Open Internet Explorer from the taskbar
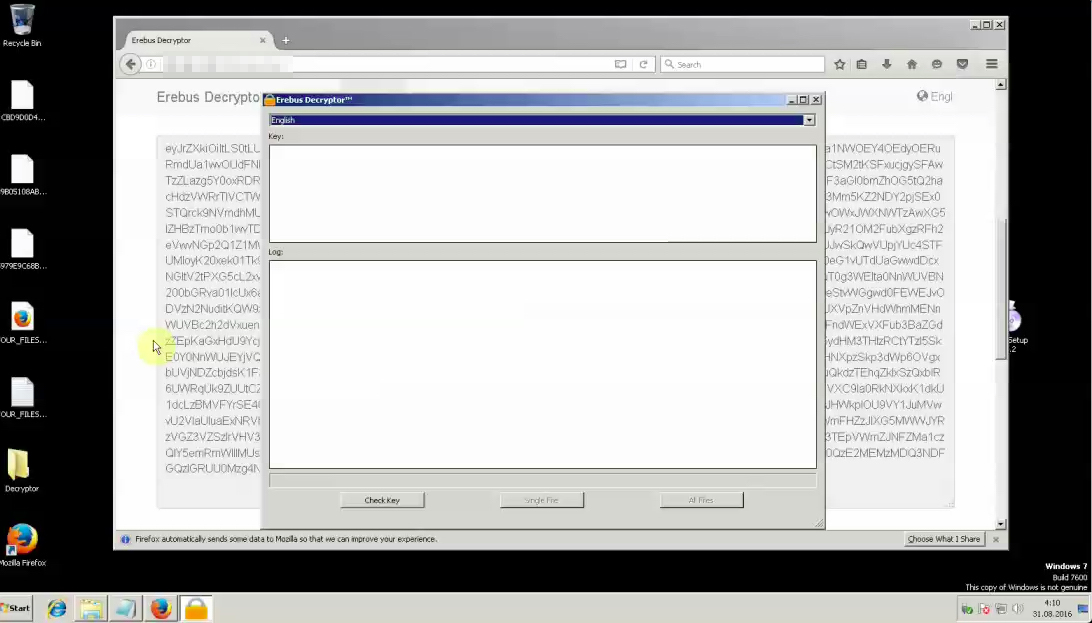1092x623 pixels. pyautogui.click(x=57, y=609)
